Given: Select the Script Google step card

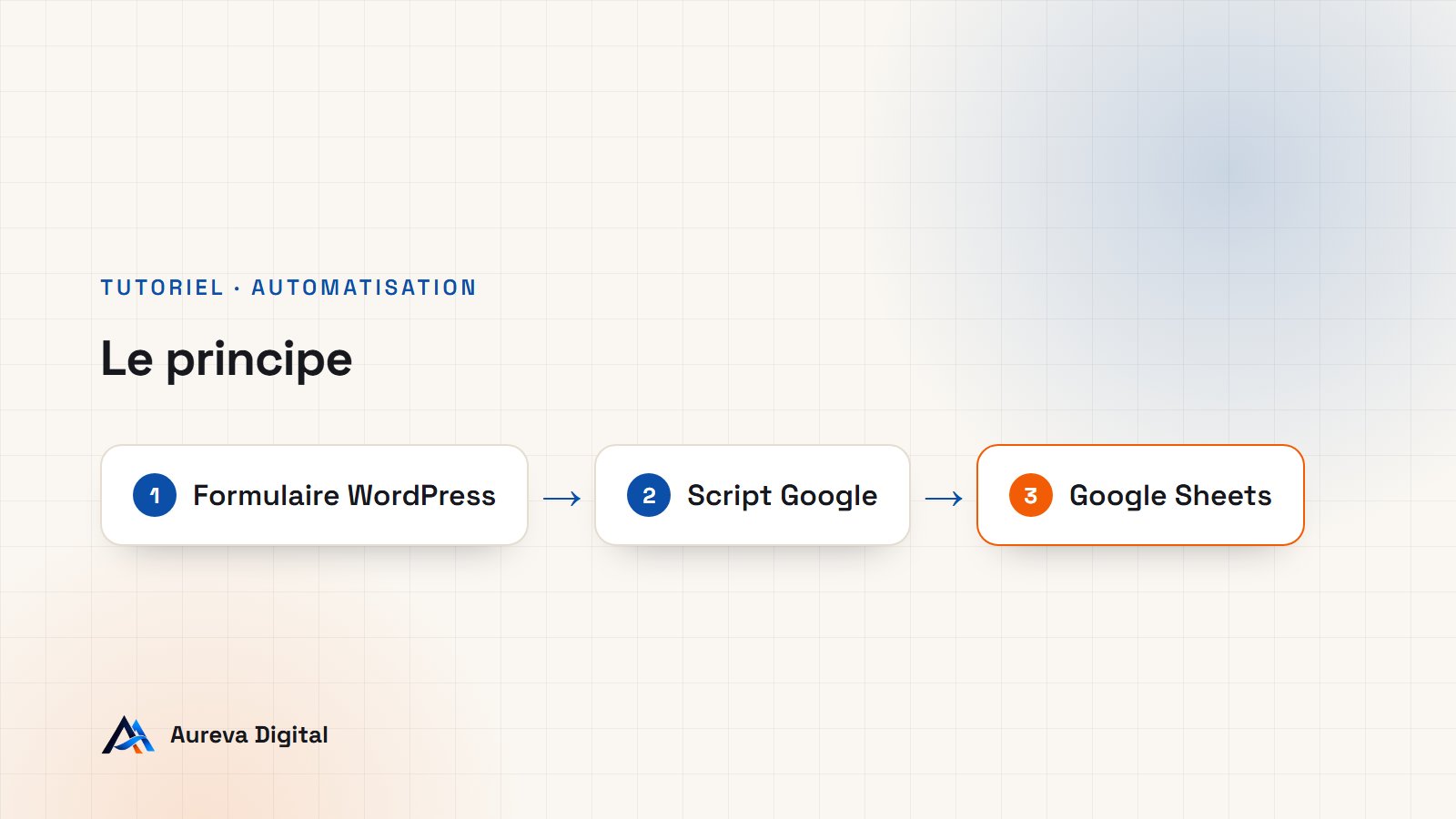Looking at the screenshot, I should [753, 495].
